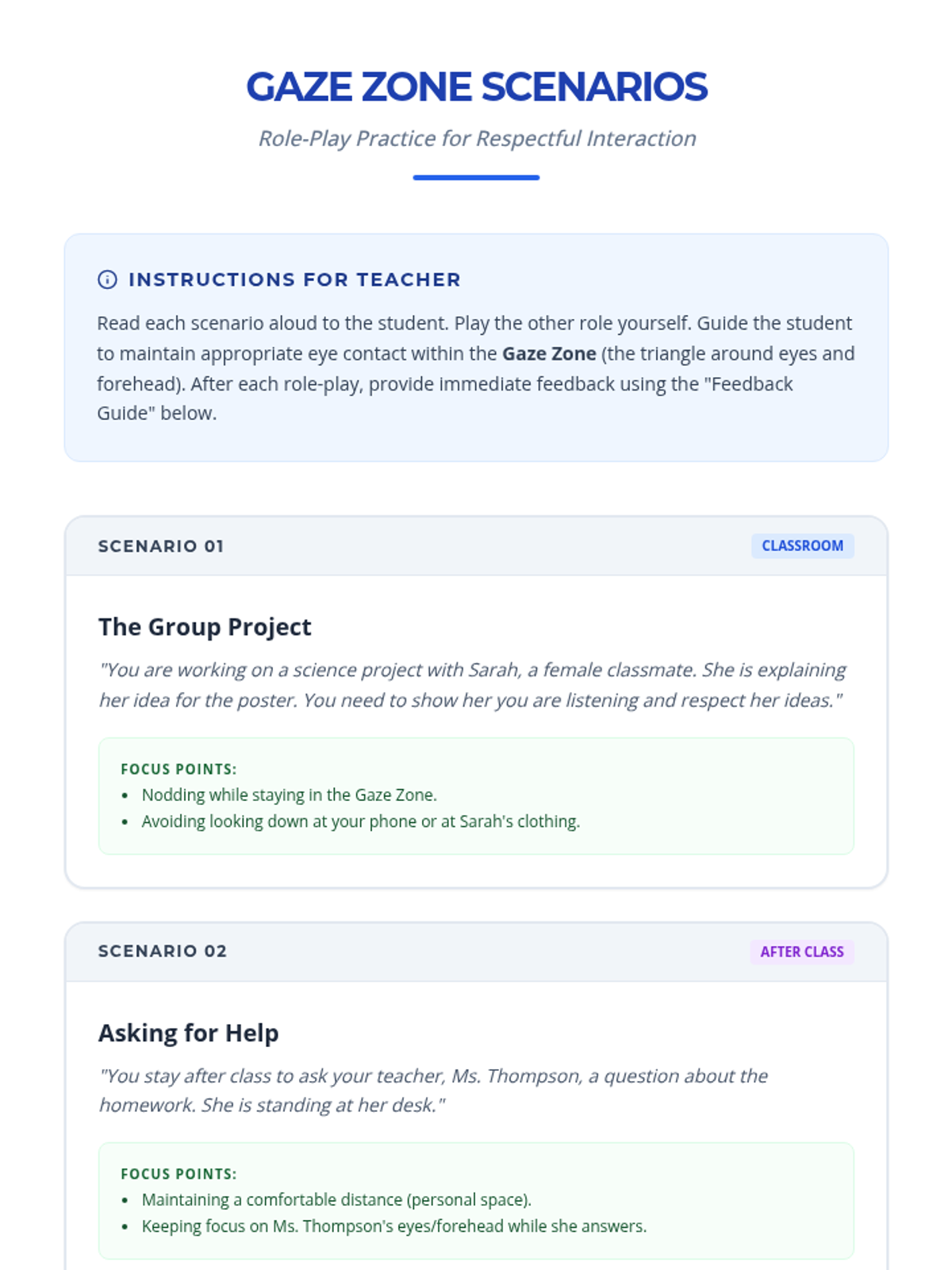Screen dimensions: 952x1270
Task: Click the After Class tag badge
Action: point(802,952)
